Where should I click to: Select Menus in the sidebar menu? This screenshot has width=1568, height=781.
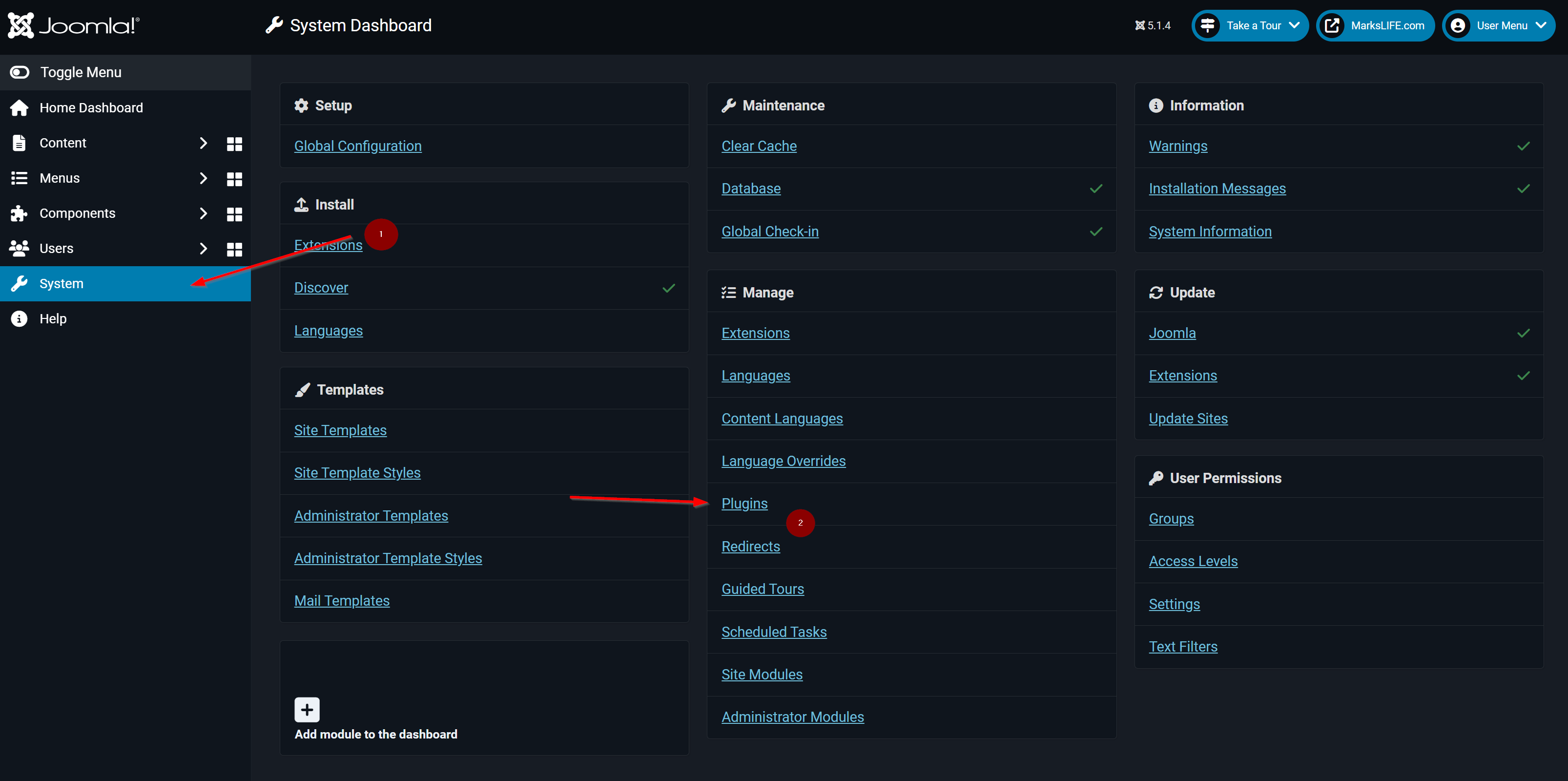(60, 178)
